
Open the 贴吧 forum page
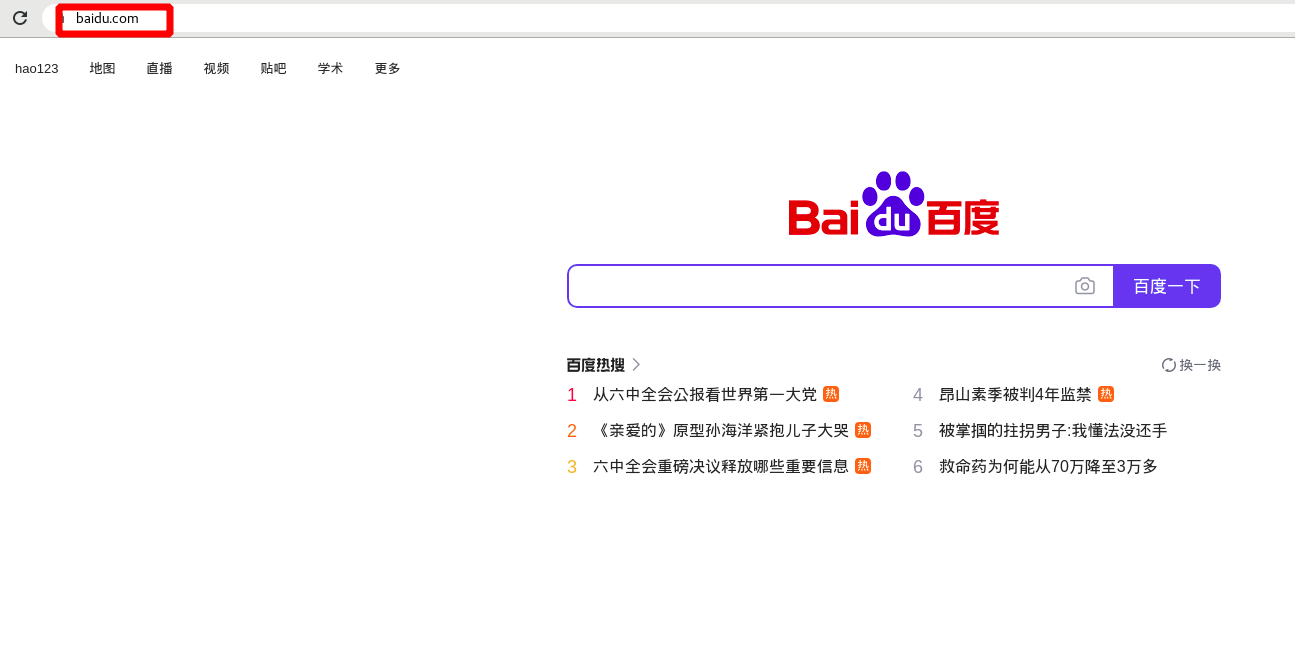[273, 68]
